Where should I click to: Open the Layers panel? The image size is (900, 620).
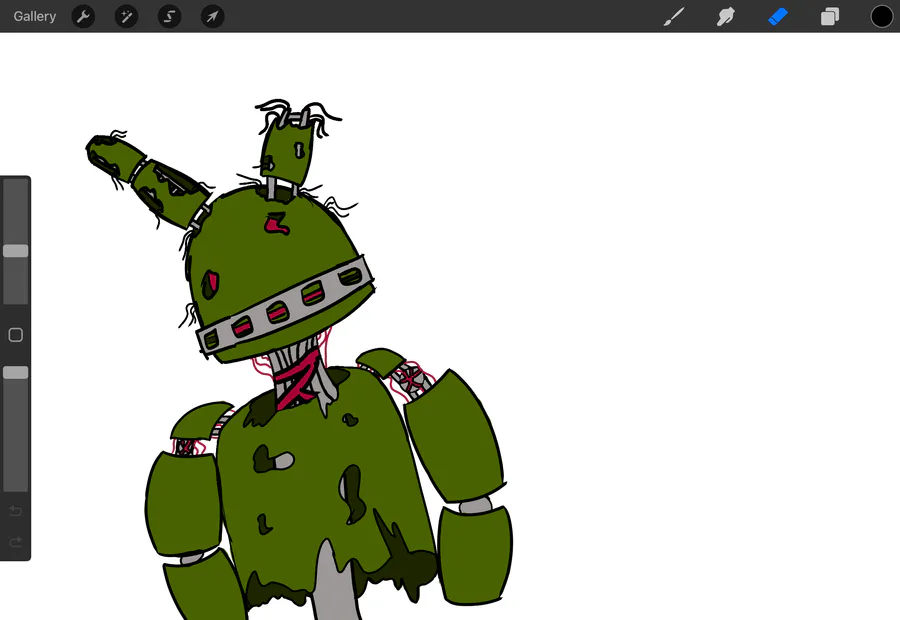pyautogui.click(x=829, y=17)
